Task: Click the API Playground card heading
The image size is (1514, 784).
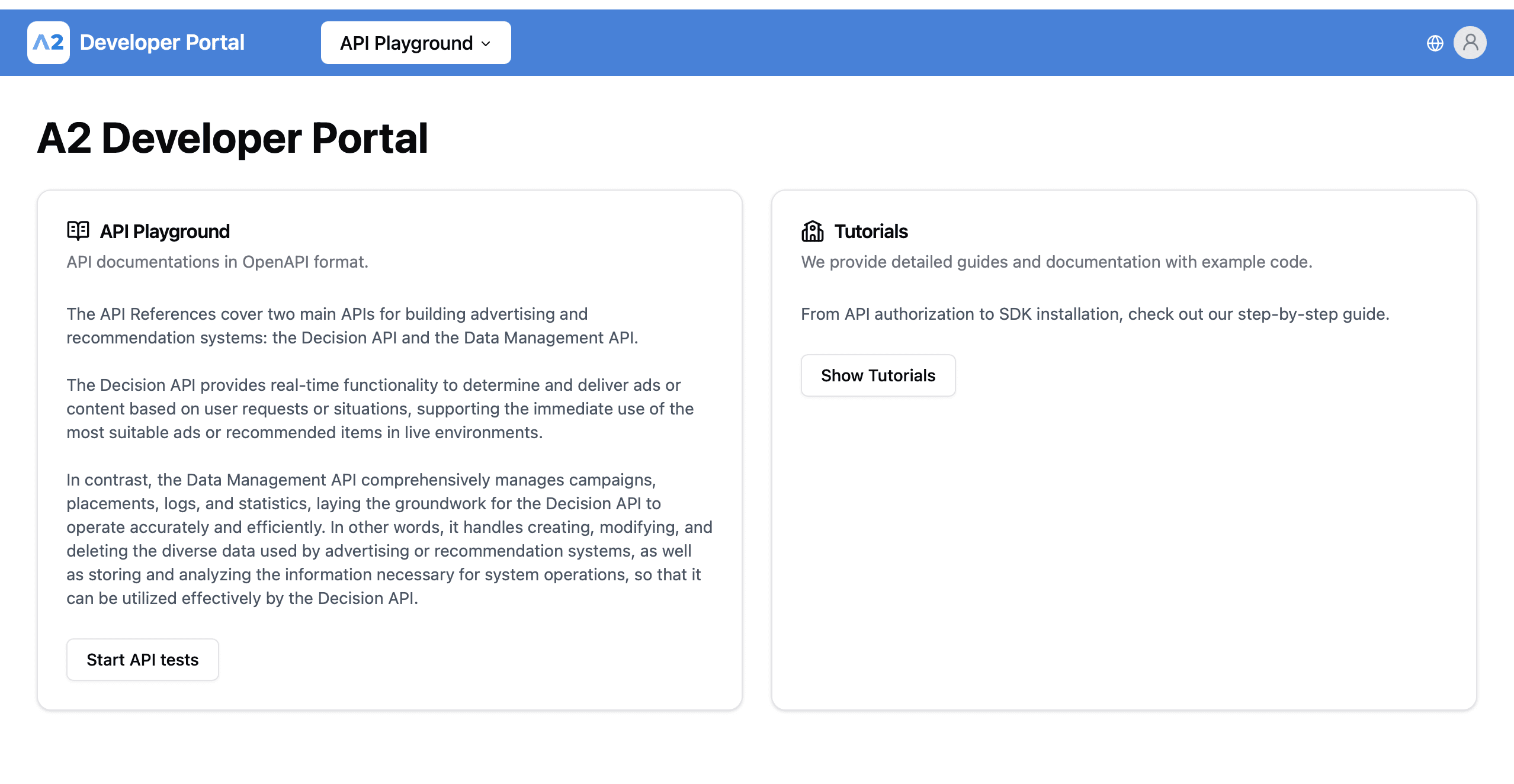Action: point(165,231)
